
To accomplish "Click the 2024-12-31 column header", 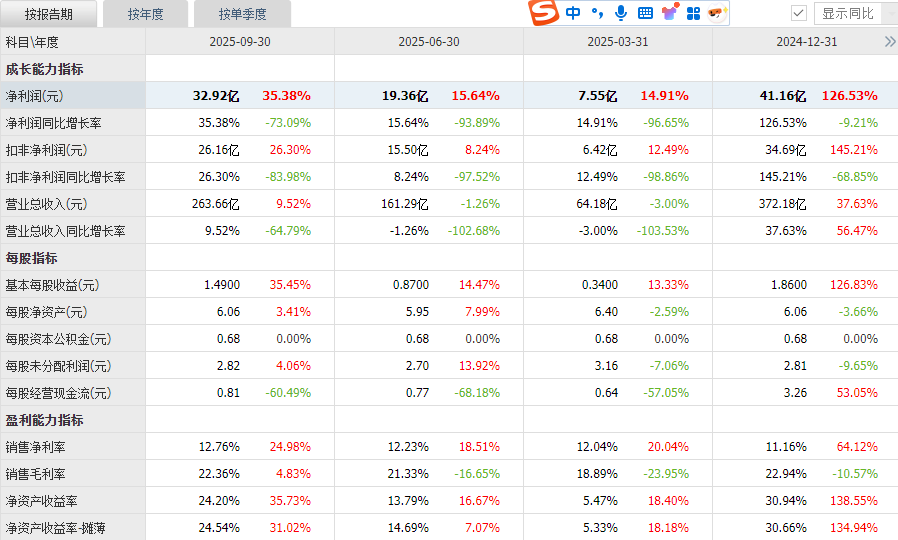I will click(x=806, y=42).
